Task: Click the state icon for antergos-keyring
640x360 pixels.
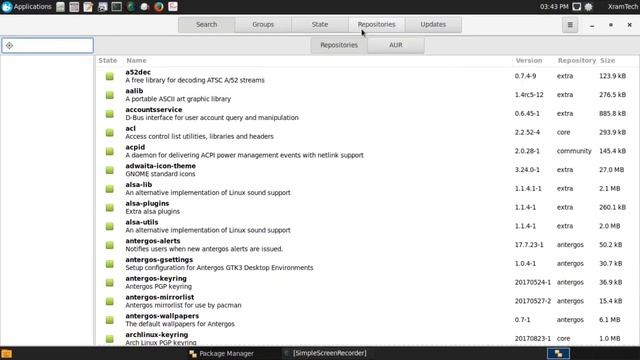Action: click(x=109, y=283)
